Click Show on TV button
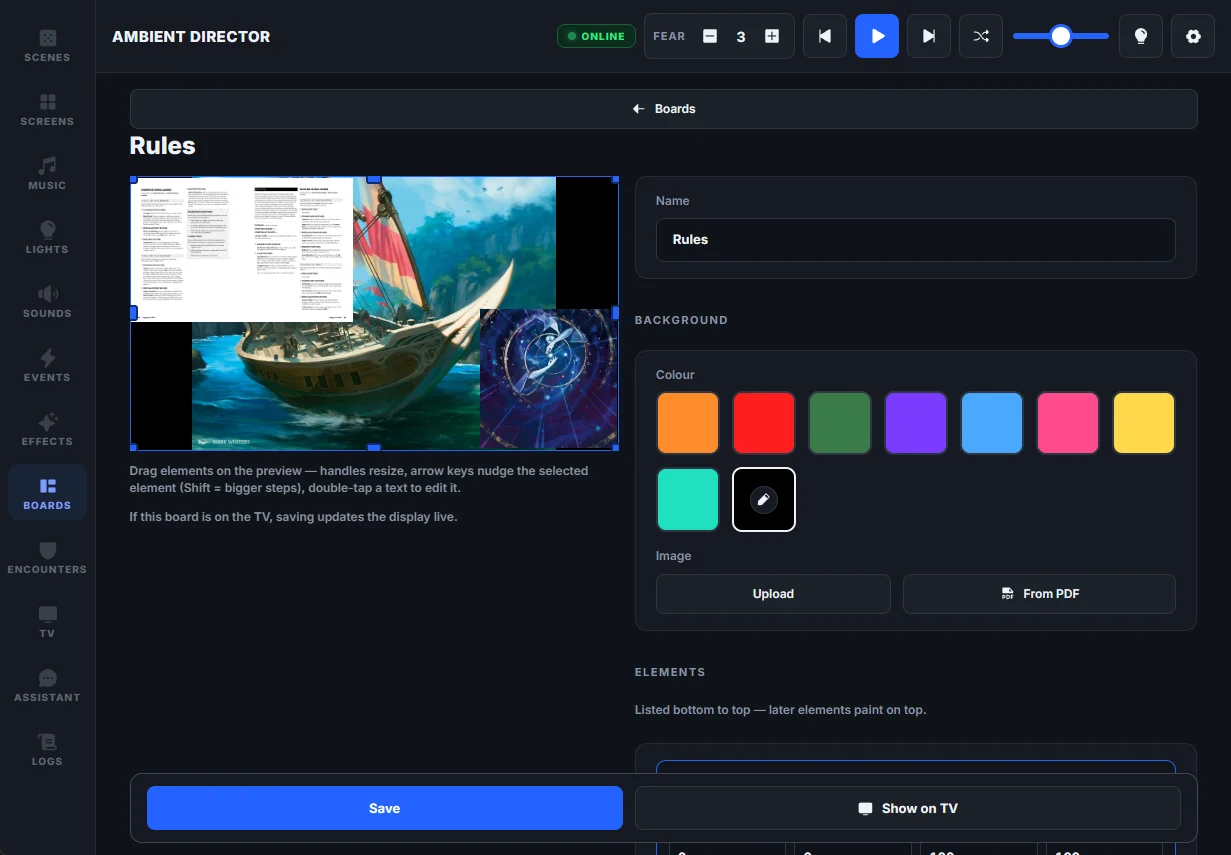Image resolution: width=1231 pixels, height=855 pixels. (x=908, y=808)
